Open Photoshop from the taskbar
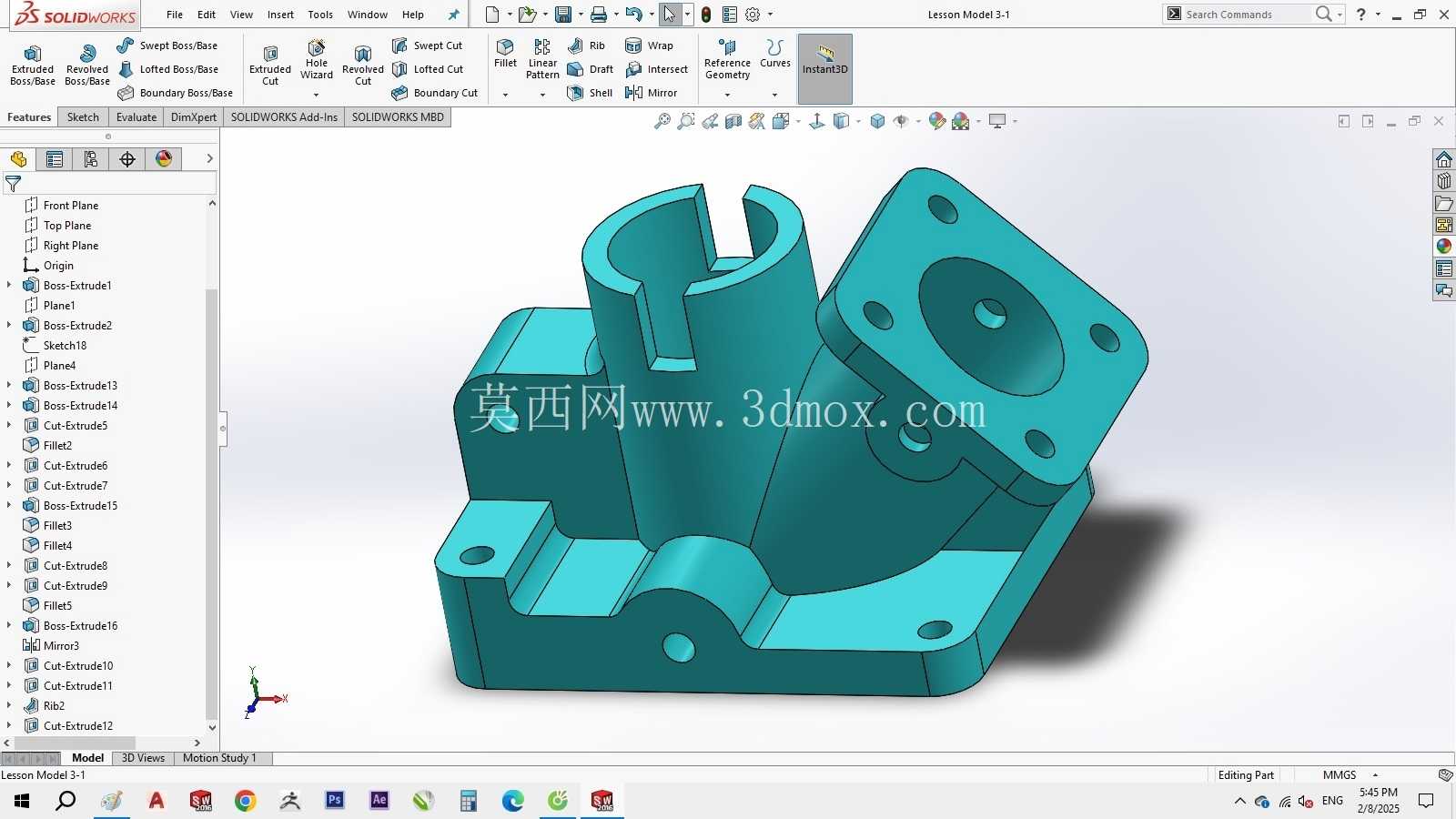Viewport: 1456px width, 819px height. (x=335, y=801)
